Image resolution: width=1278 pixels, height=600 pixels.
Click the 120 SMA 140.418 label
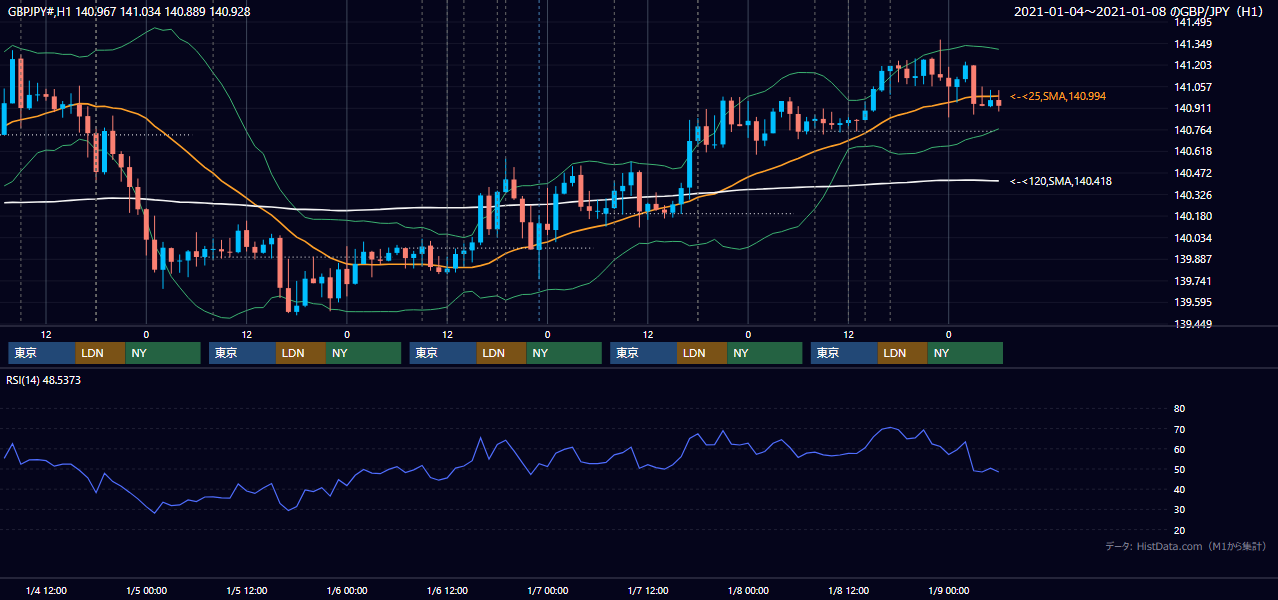pyautogui.click(x=1061, y=181)
